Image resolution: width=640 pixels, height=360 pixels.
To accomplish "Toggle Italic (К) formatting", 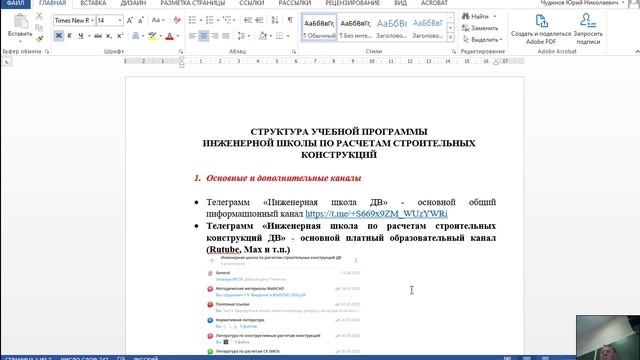I will point(69,36).
